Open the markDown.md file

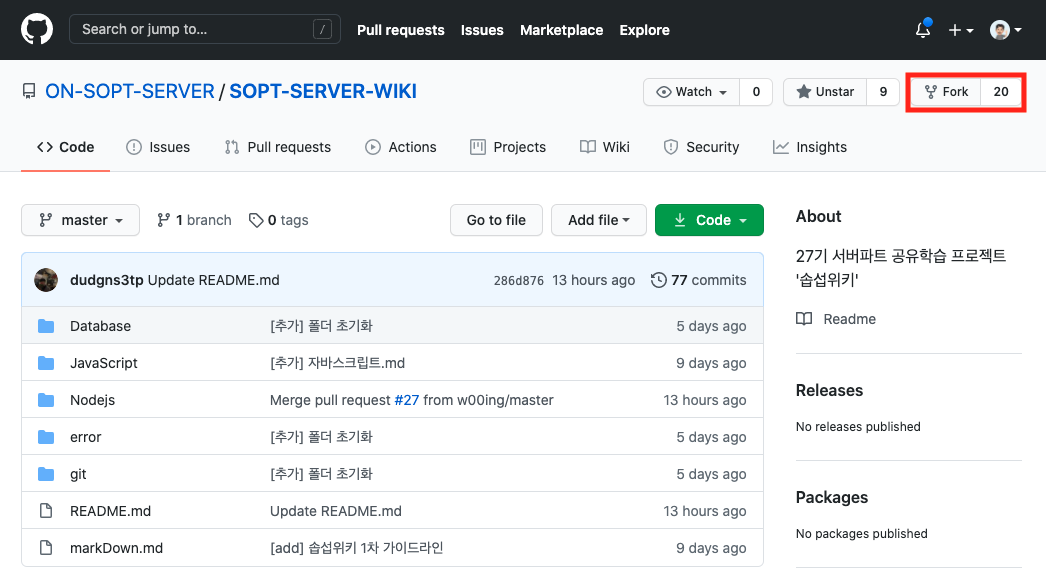coord(117,548)
